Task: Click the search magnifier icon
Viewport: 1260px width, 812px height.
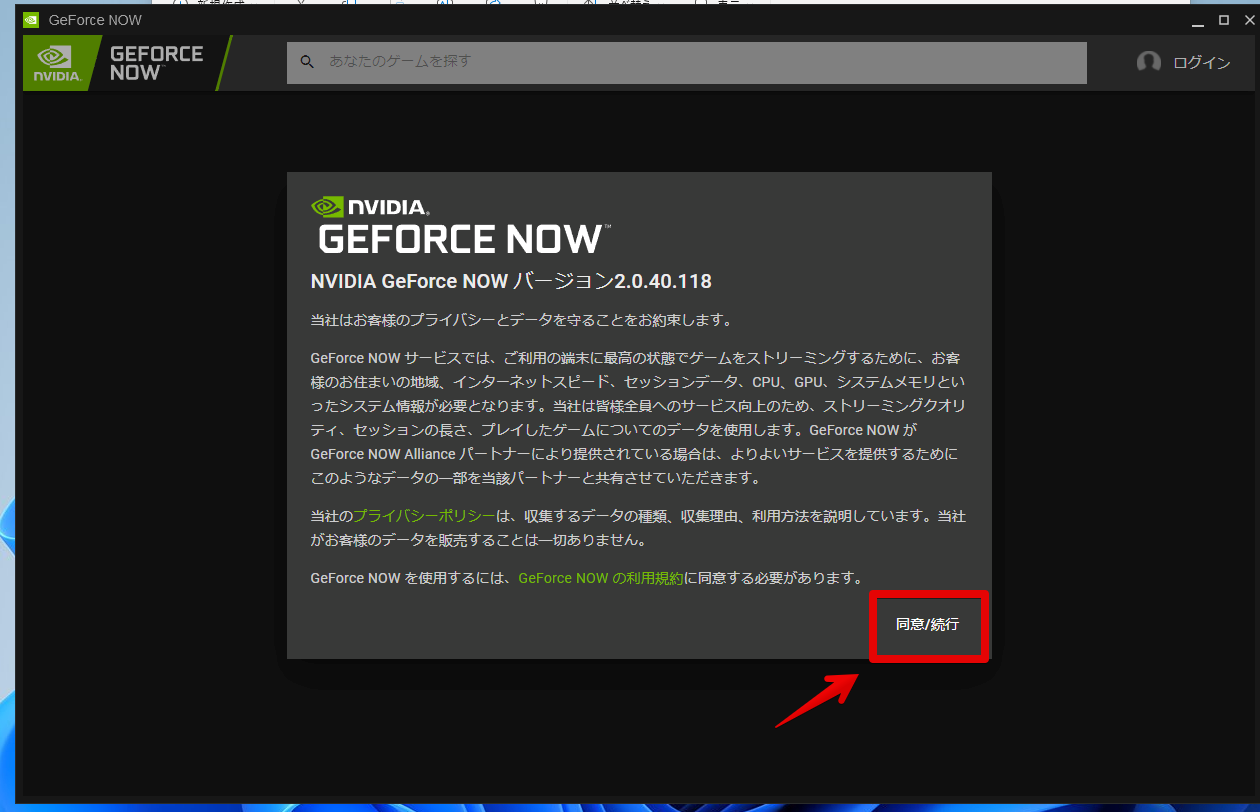Action: click(x=307, y=62)
